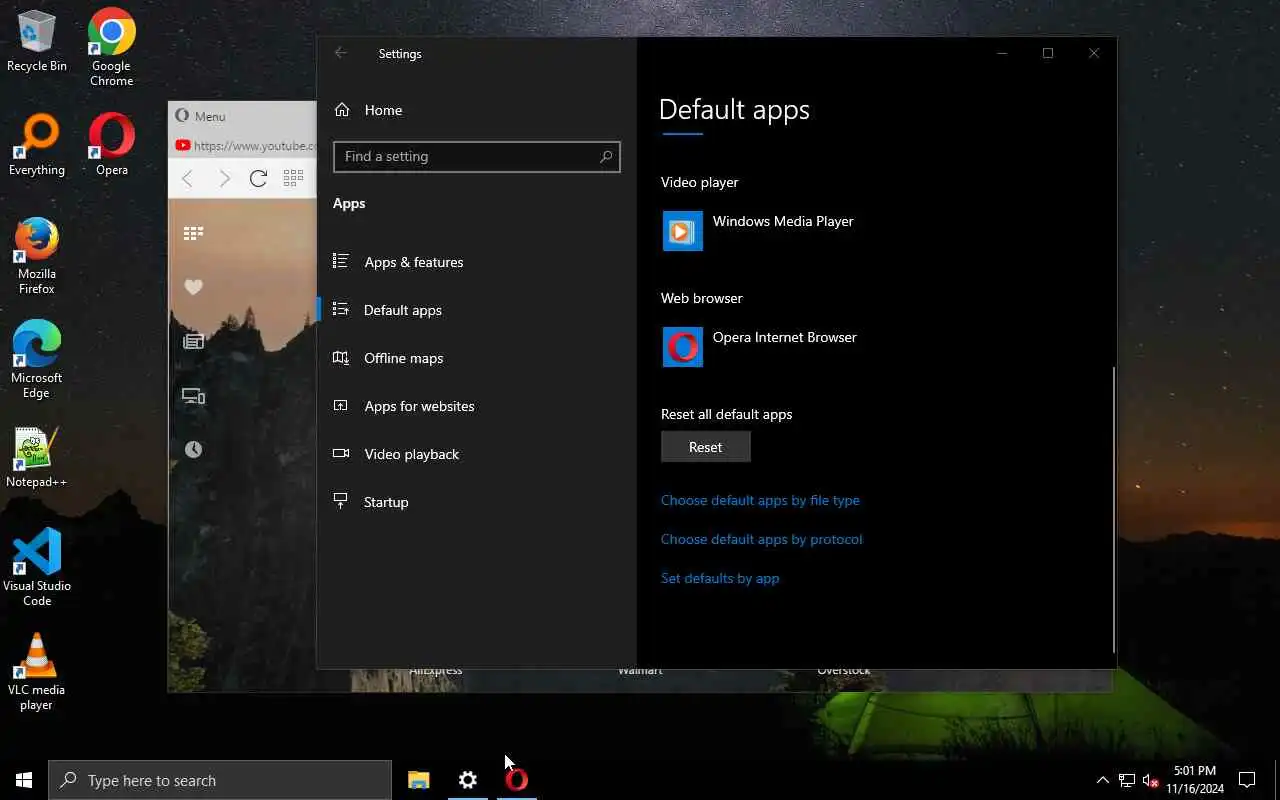Image resolution: width=1280 pixels, height=800 pixels.
Task: Open Tabs sync icon in Opera sidebar
Action: pyautogui.click(x=193, y=396)
